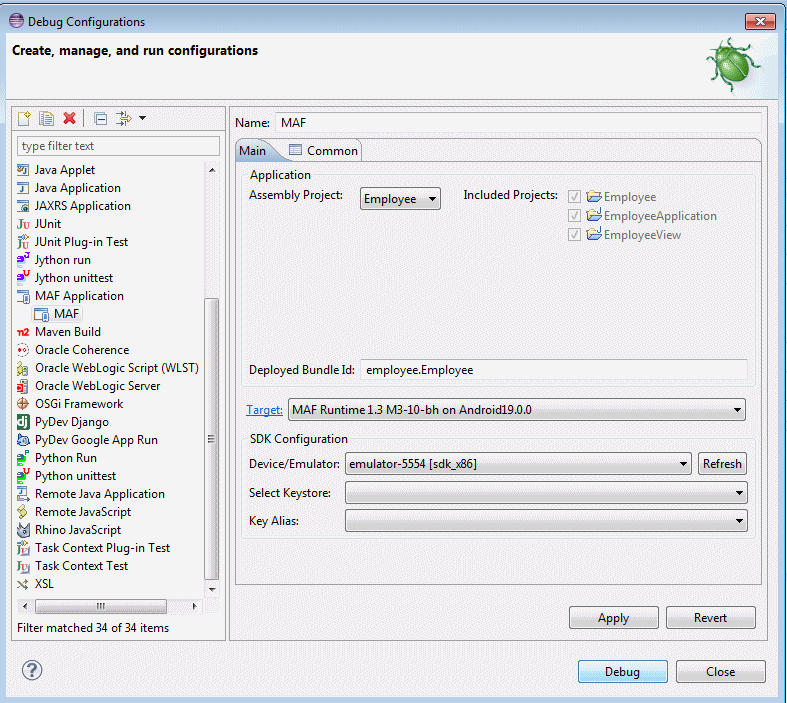This screenshot has width=787, height=703.
Task: Click the Filter launch configurations icon
Action: click(x=123, y=118)
